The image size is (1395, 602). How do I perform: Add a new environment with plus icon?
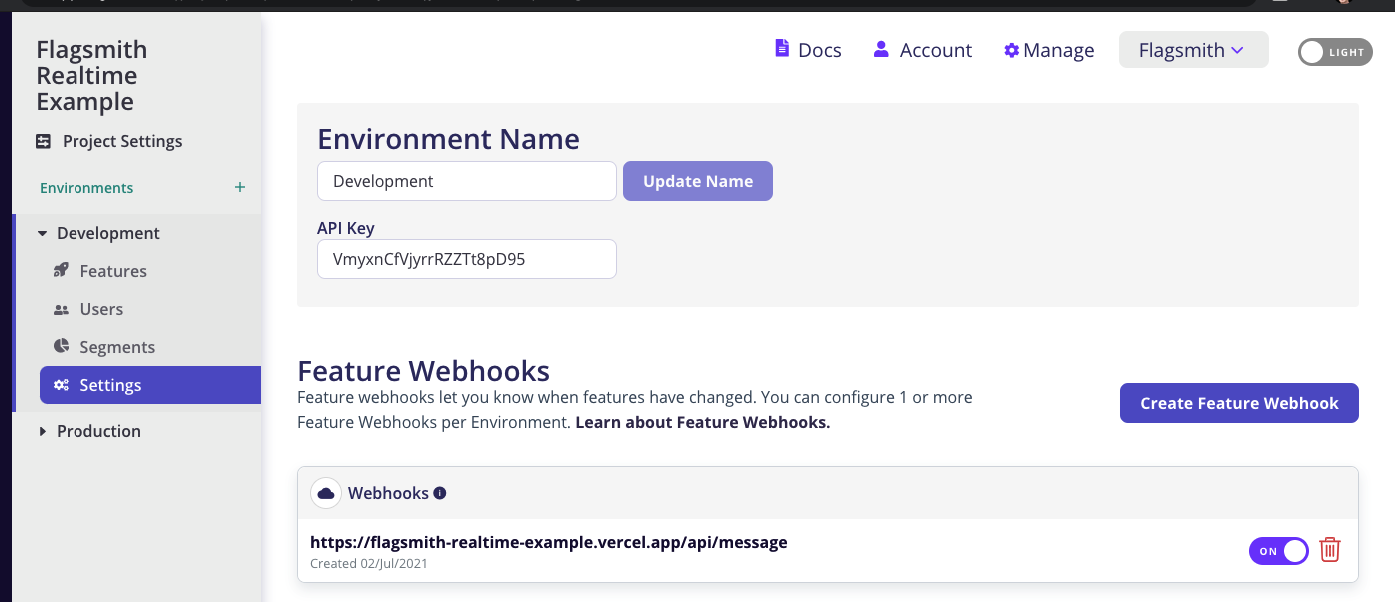click(x=239, y=188)
